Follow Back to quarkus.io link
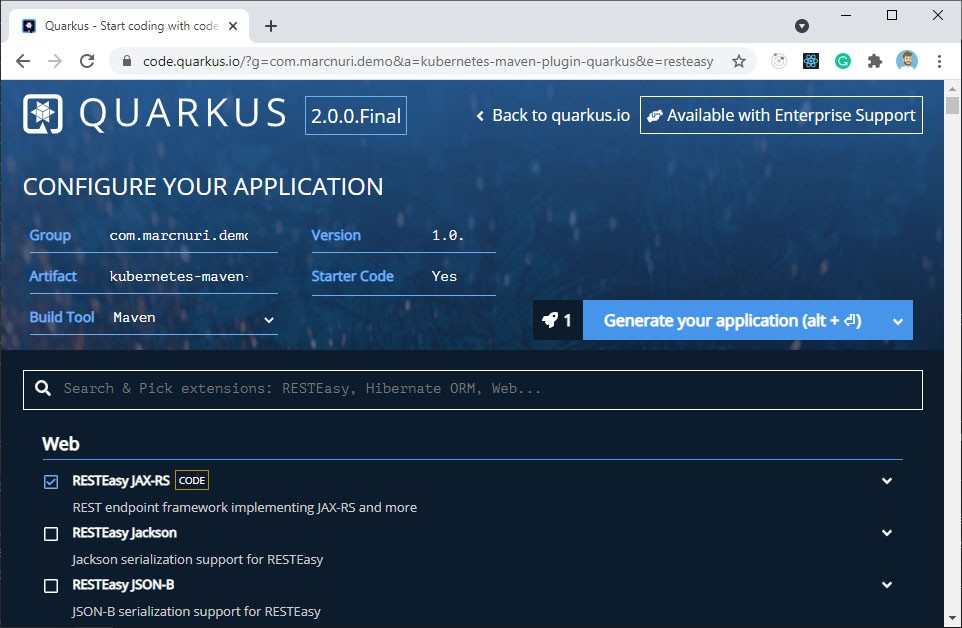Viewport: 962px width, 628px height. [553, 115]
